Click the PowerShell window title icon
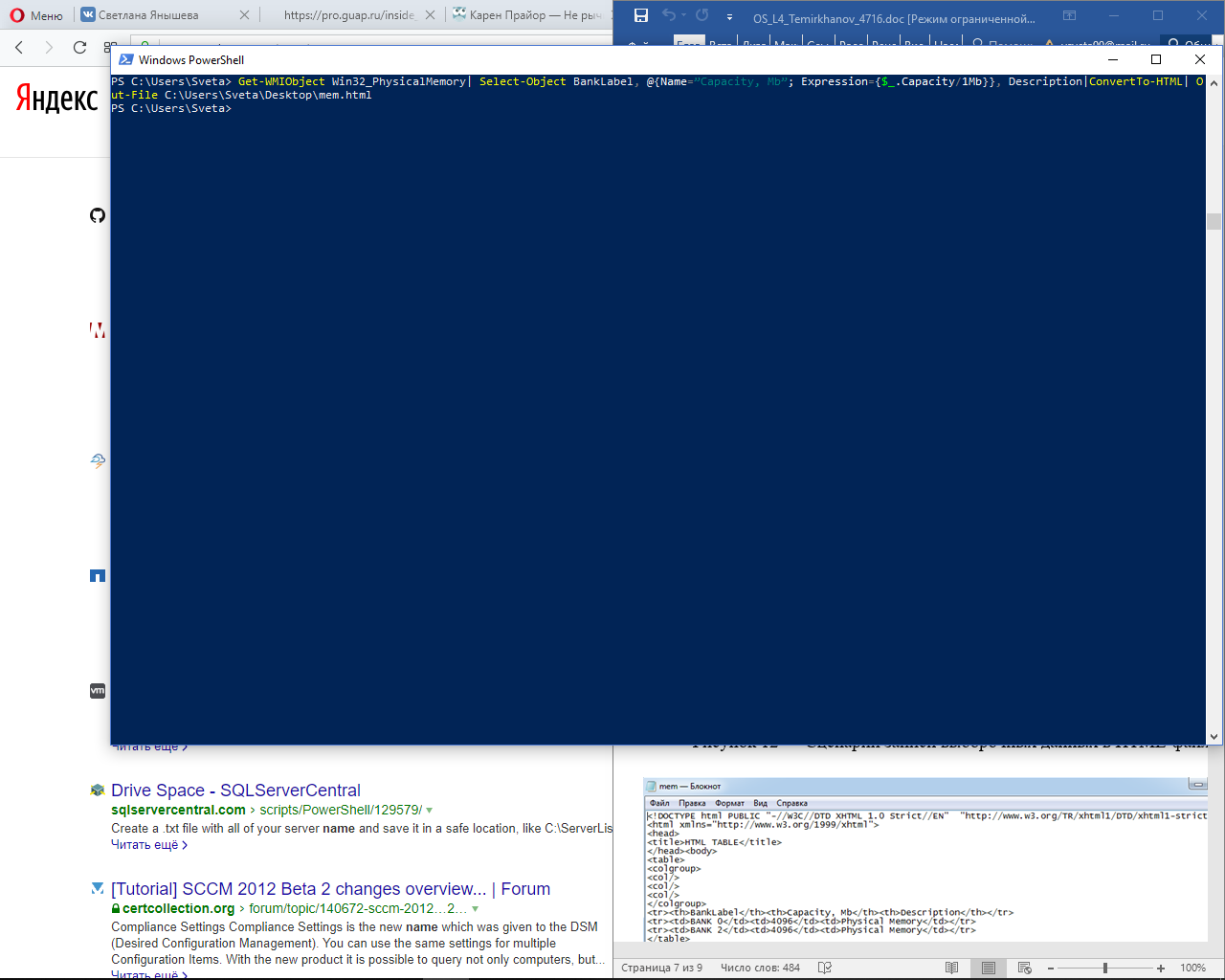This screenshot has width=1225, height=980. click(125, 59)
